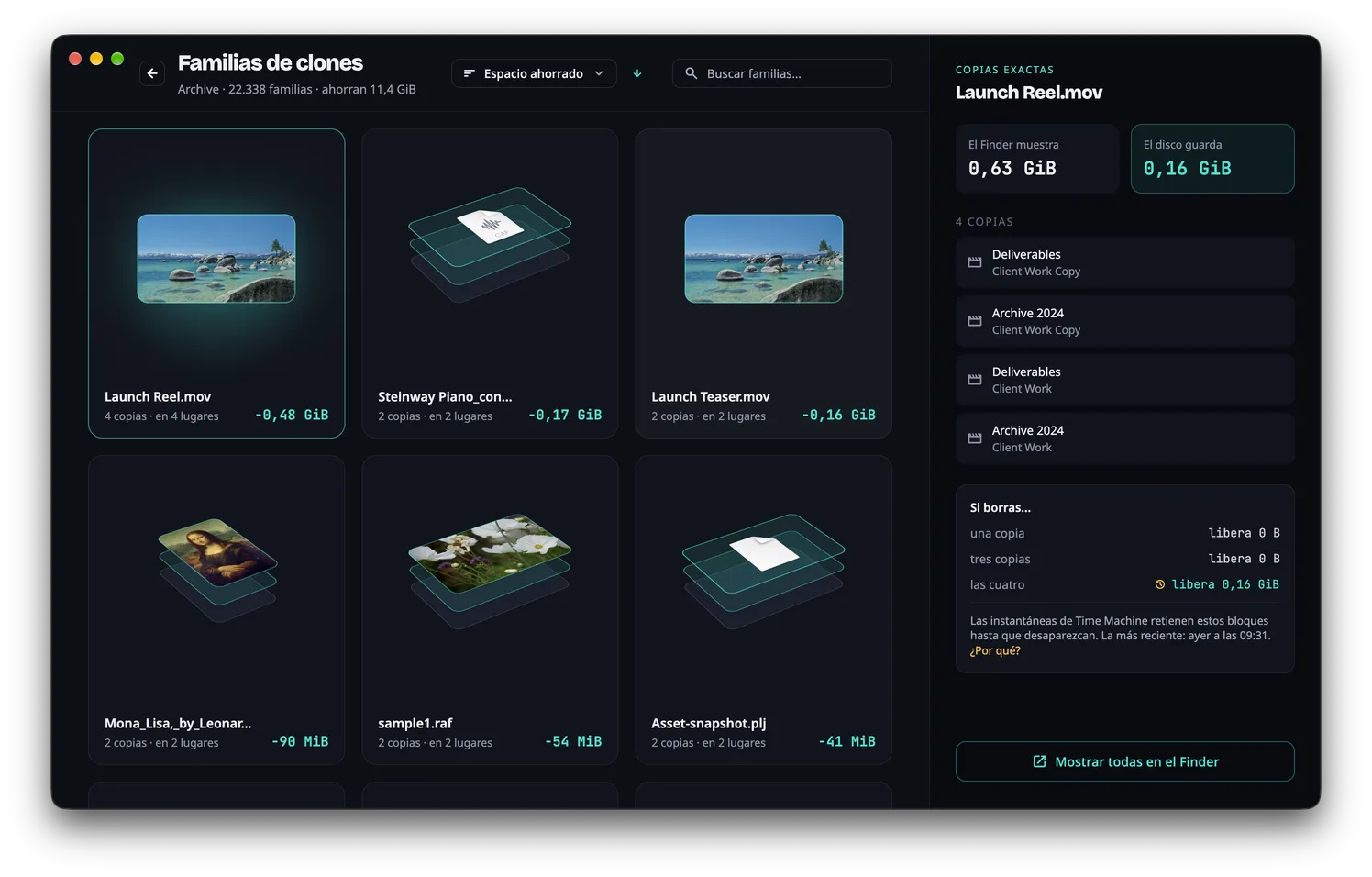Click the movie icon in Archive 2024 Client Work row

point(975,438)
